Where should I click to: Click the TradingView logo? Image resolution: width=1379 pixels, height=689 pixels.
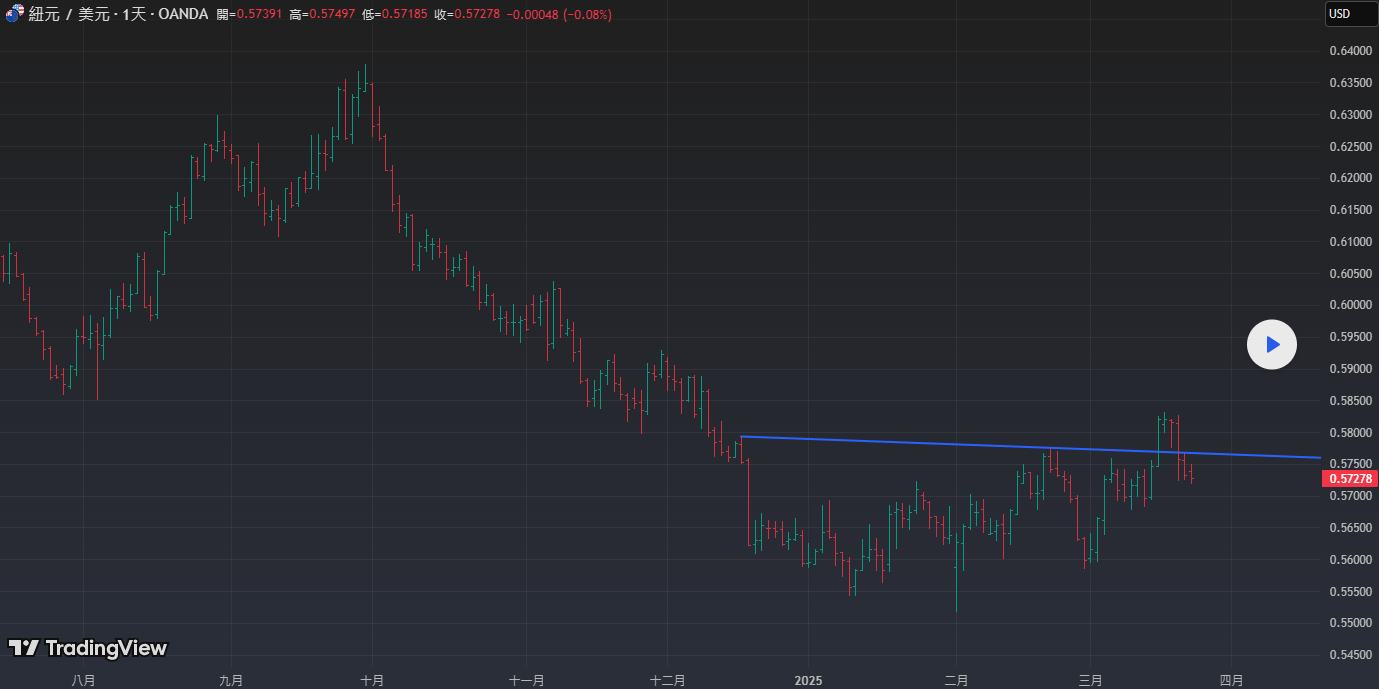point(88,648)
